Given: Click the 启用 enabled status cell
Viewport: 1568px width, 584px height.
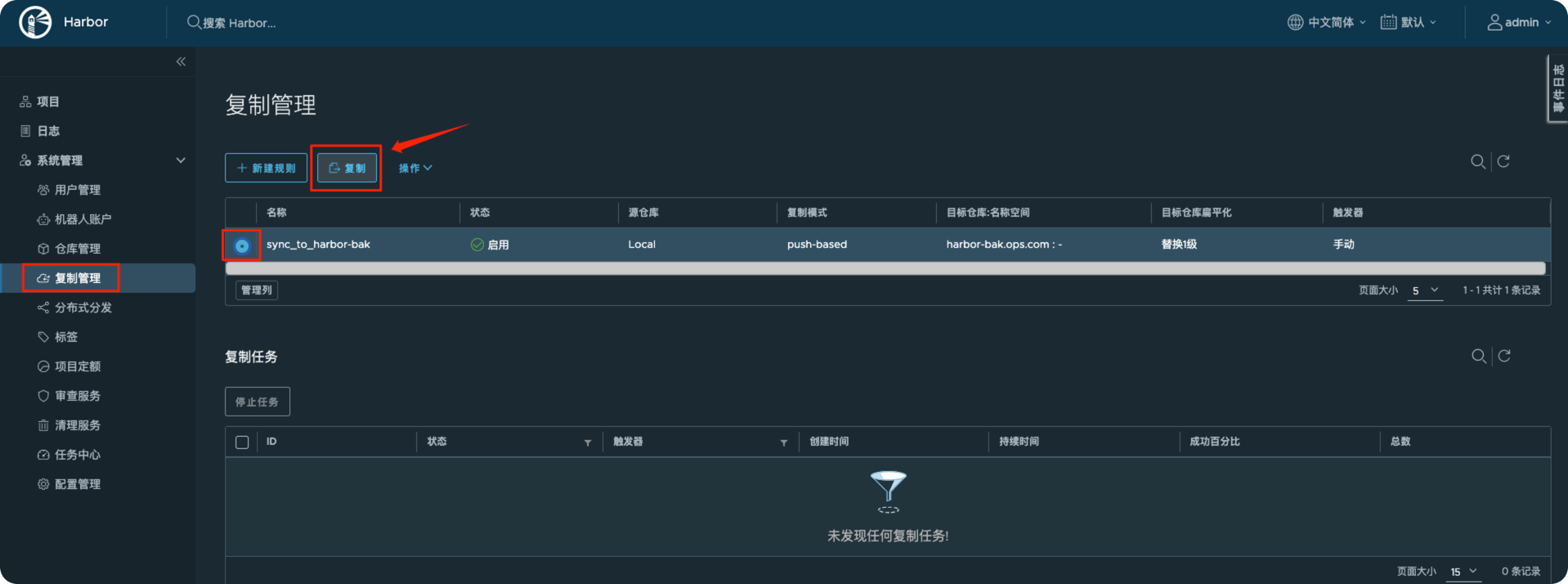Looking at the screenshot, I should click(490, 245).
